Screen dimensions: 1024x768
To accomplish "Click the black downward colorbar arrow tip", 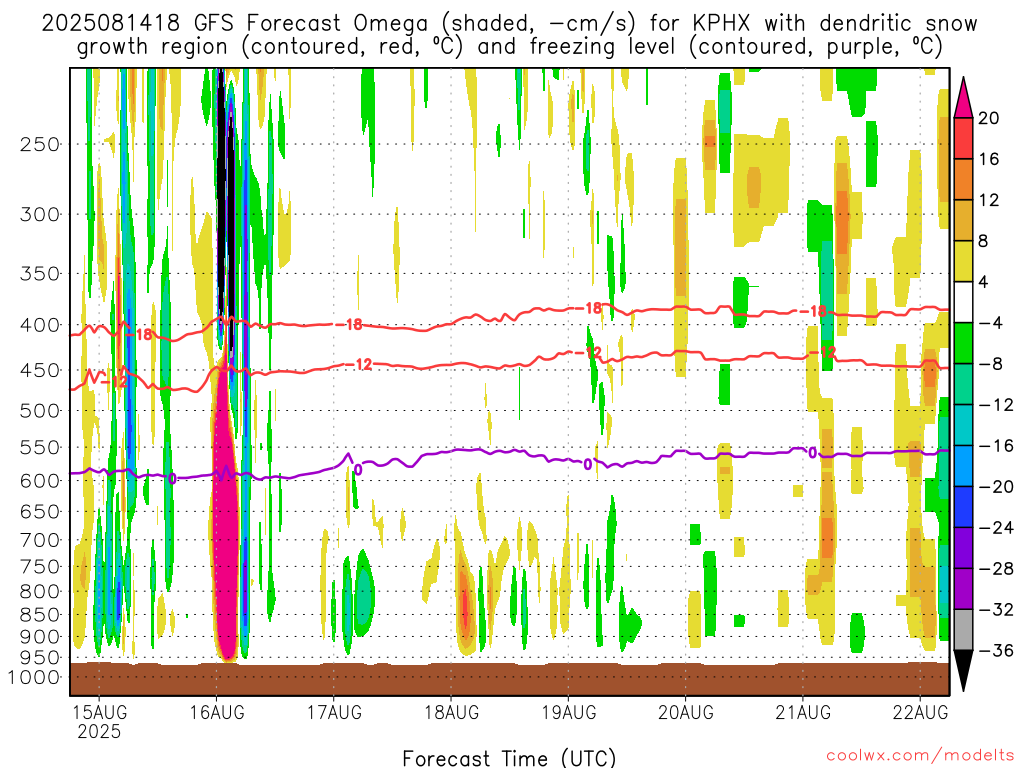I will (963, 671).
